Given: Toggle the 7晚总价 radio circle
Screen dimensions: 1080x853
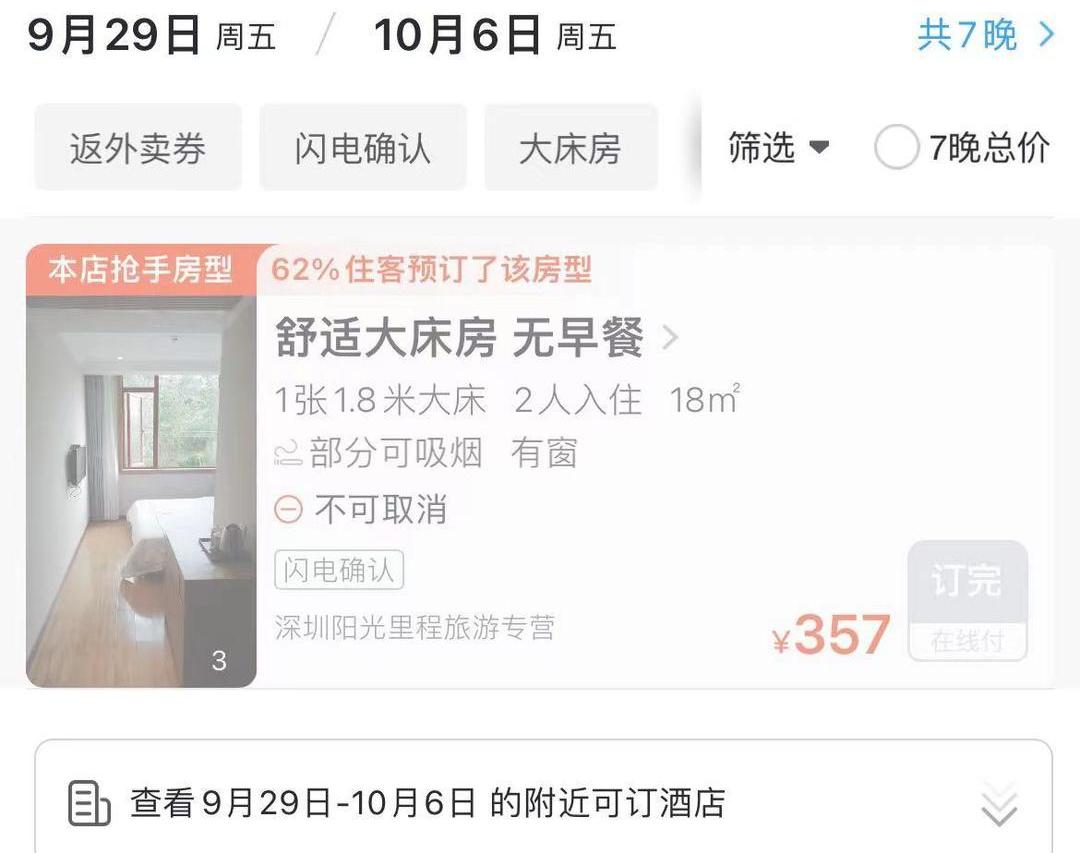Looking at the screenshot, I should point(896,147).
